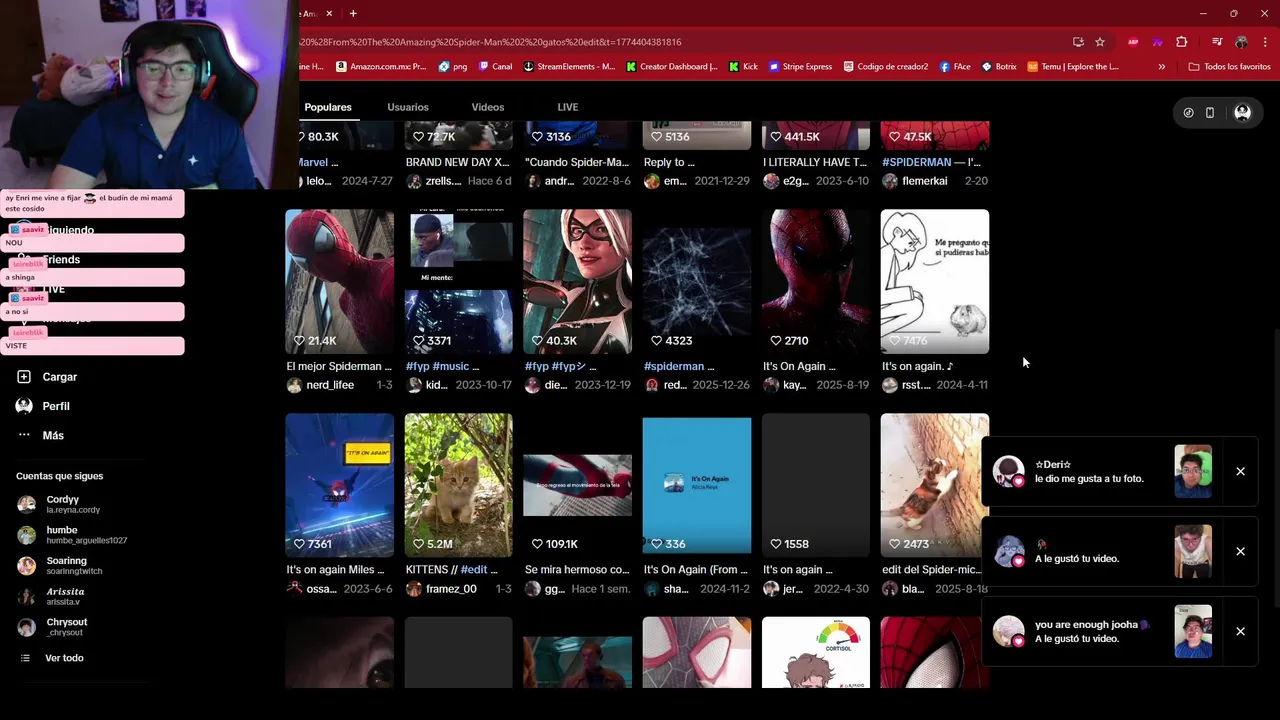Open the Creator Dashboard bookmark
This screenshot has height=720, width=1280.
672,67
